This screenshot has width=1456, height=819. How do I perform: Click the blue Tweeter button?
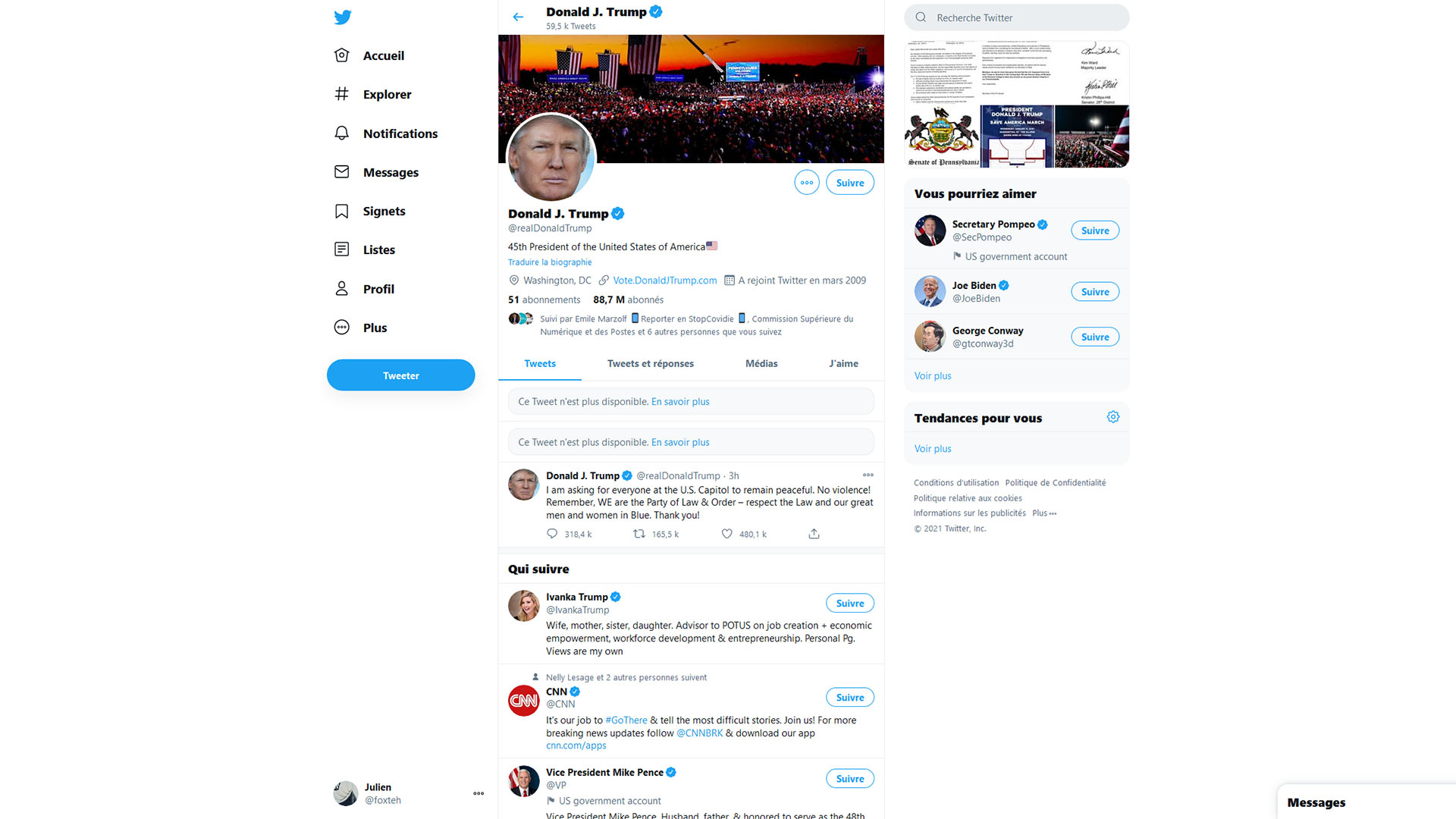(401, 375)
